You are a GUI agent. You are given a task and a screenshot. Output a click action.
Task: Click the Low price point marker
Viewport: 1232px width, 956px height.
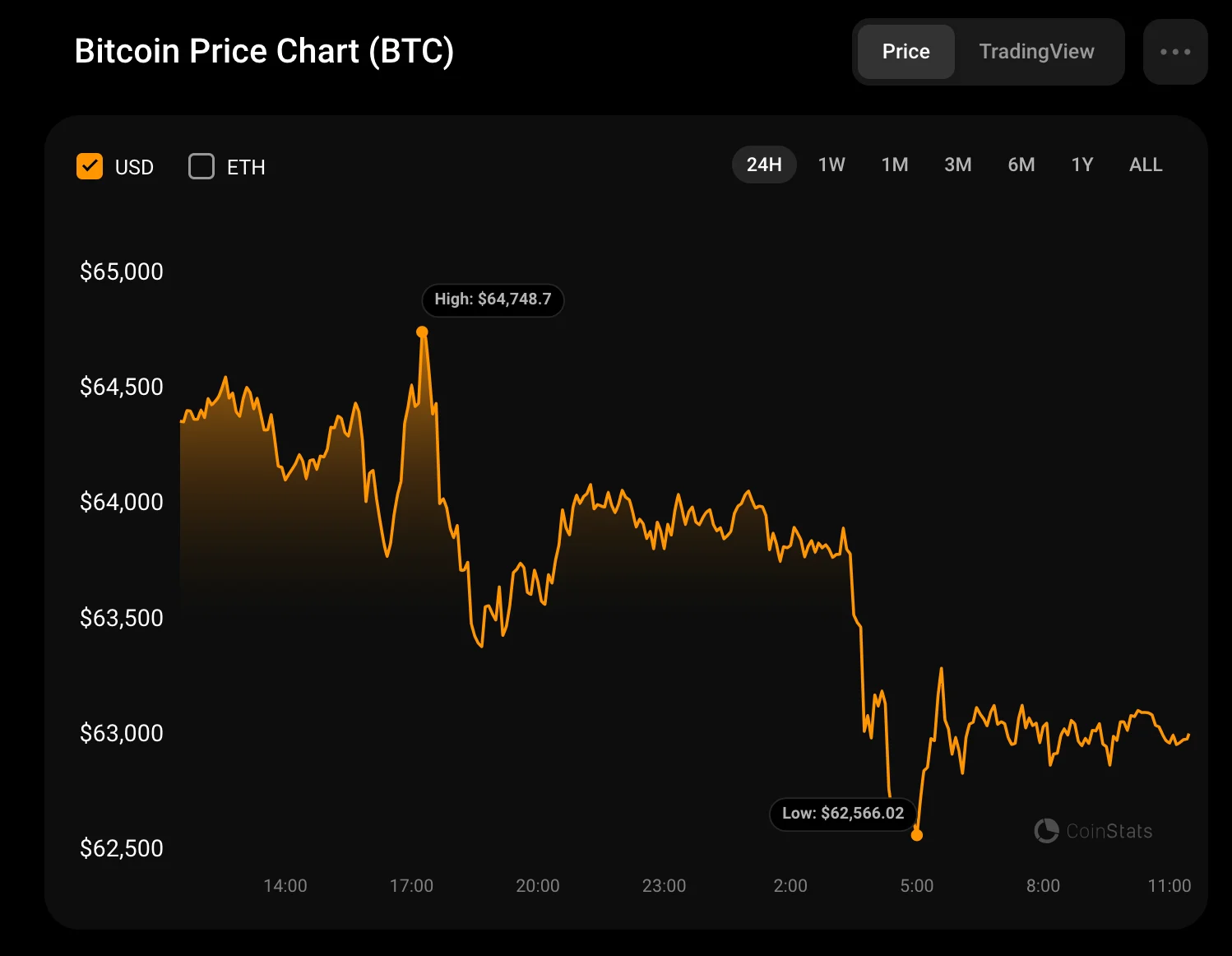(x=917, y=835)
